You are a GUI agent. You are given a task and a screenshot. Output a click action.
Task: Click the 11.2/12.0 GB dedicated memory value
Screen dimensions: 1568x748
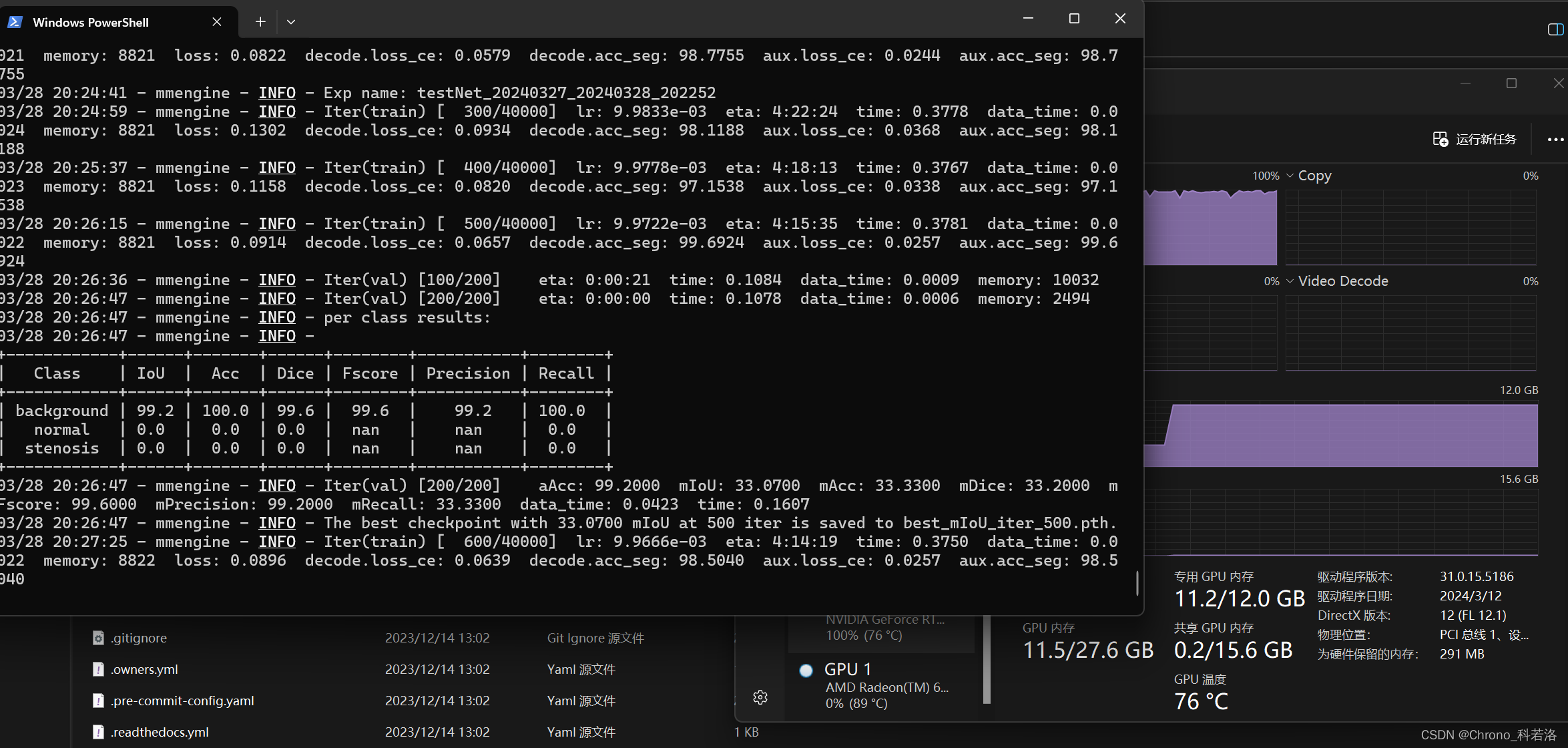click(x=1240, y=598)
